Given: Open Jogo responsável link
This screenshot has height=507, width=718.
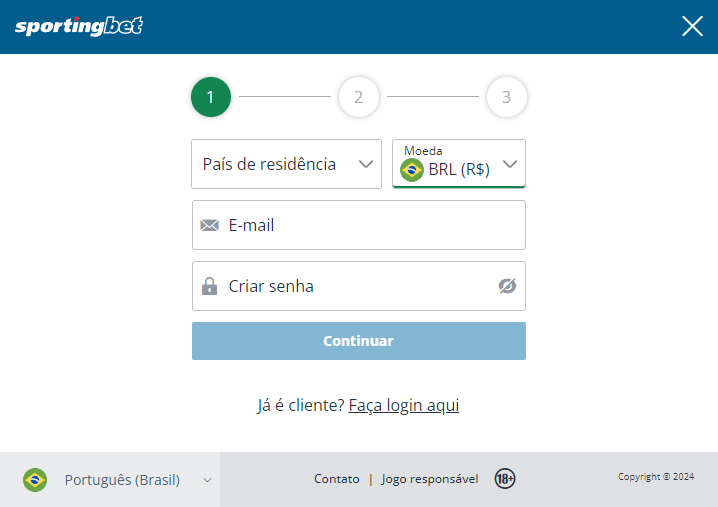Looking at the screenshot, I should tap(430, 479).
